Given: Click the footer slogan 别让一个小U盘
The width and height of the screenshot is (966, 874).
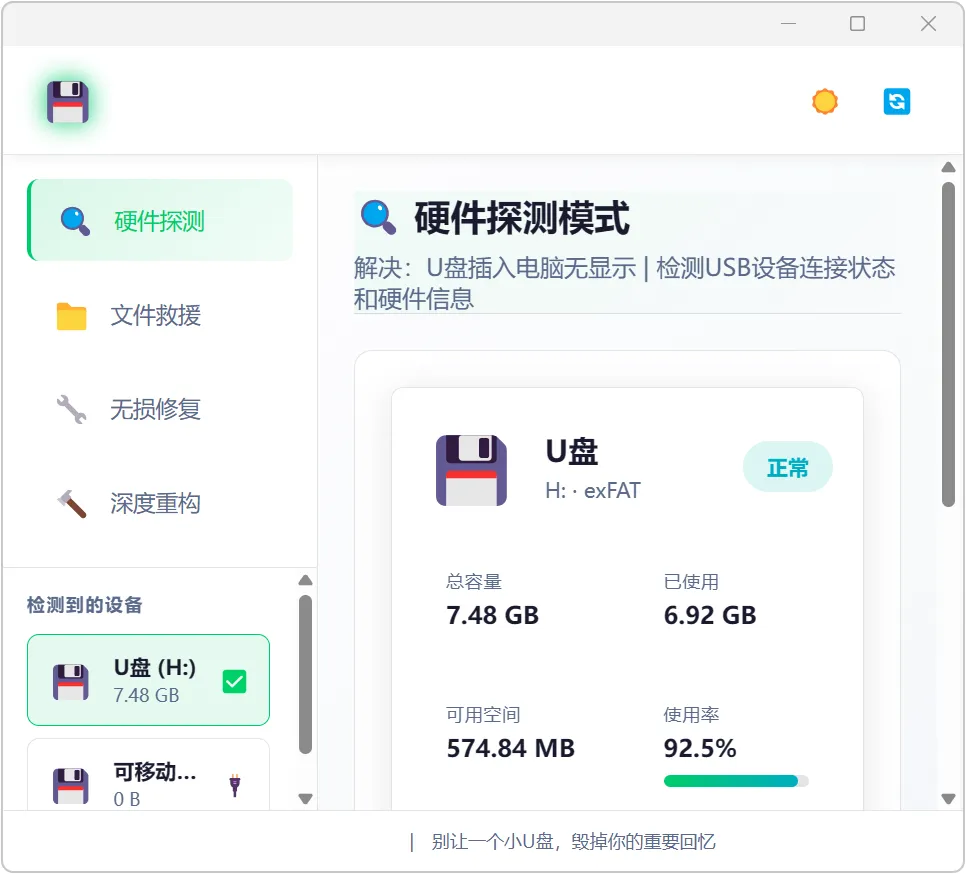Looking at the screenshot, I should [x=573, y=841].
